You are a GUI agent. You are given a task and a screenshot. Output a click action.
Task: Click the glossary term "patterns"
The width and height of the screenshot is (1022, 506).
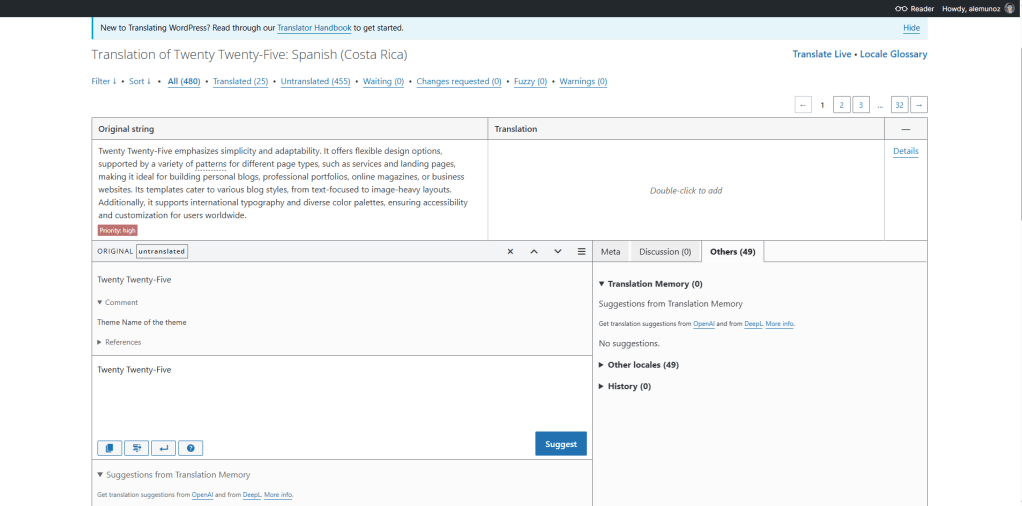coord(210,164)
